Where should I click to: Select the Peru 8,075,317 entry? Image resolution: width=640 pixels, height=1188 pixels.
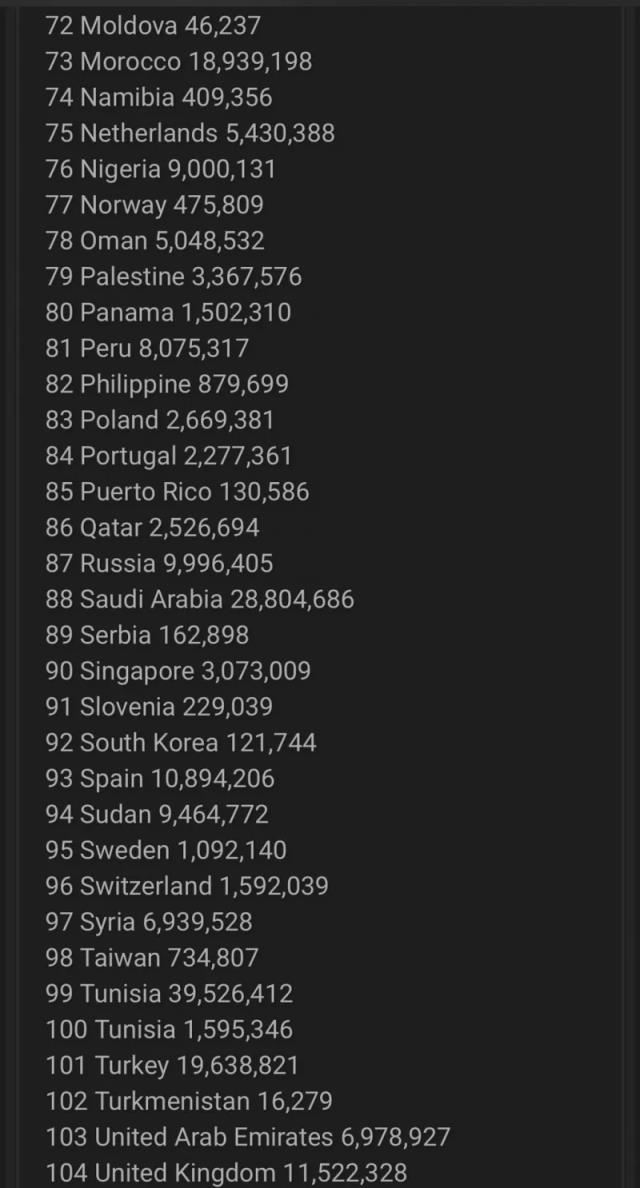pyautogui.click(x=147, y=349)
